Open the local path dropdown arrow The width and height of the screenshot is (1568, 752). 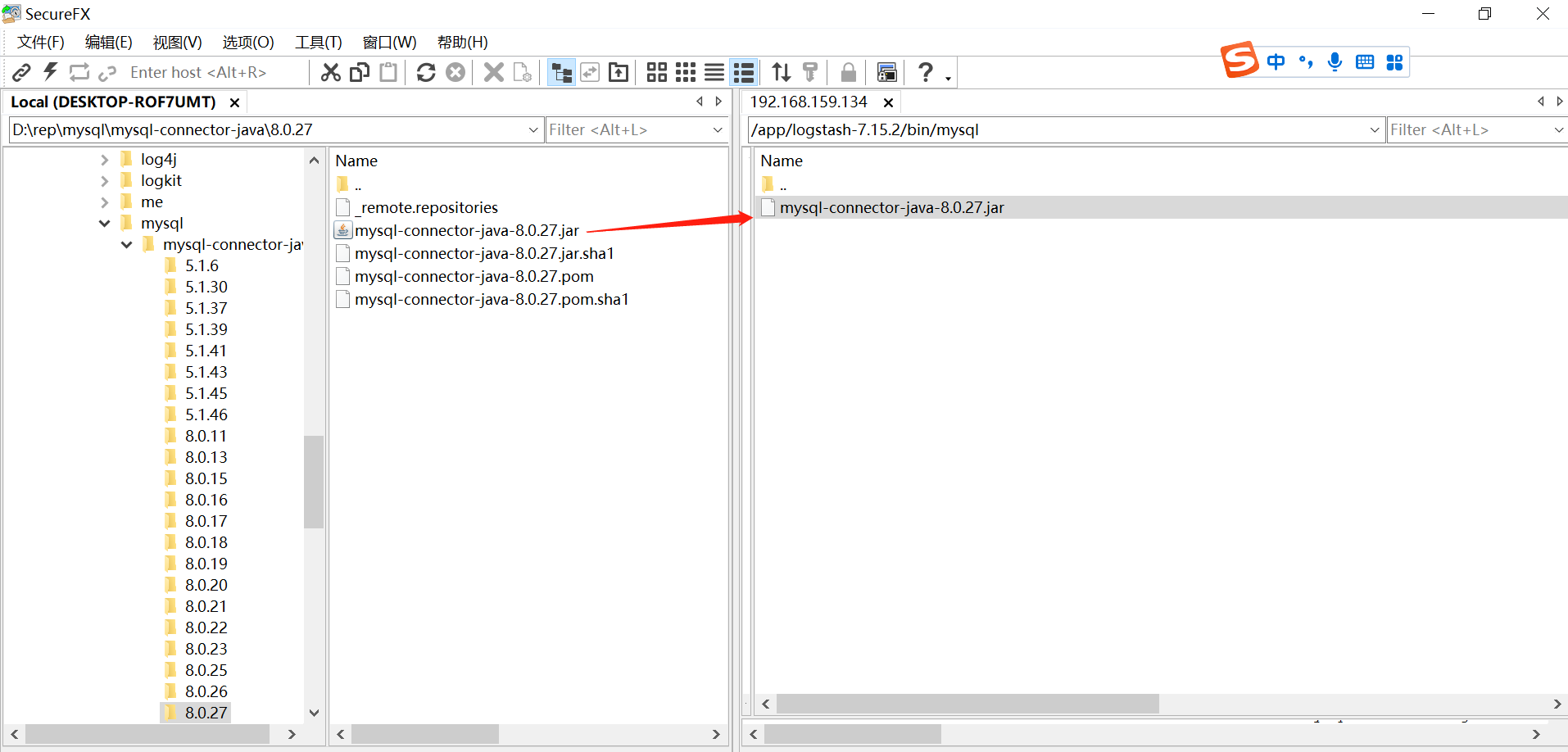coord(533,130)
